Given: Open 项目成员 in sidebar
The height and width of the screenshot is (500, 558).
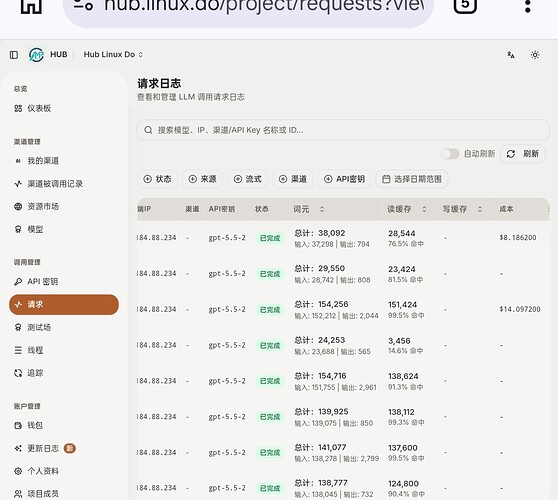Looking at the screenshot, I should pyautogui.click(x=64, y=494).
